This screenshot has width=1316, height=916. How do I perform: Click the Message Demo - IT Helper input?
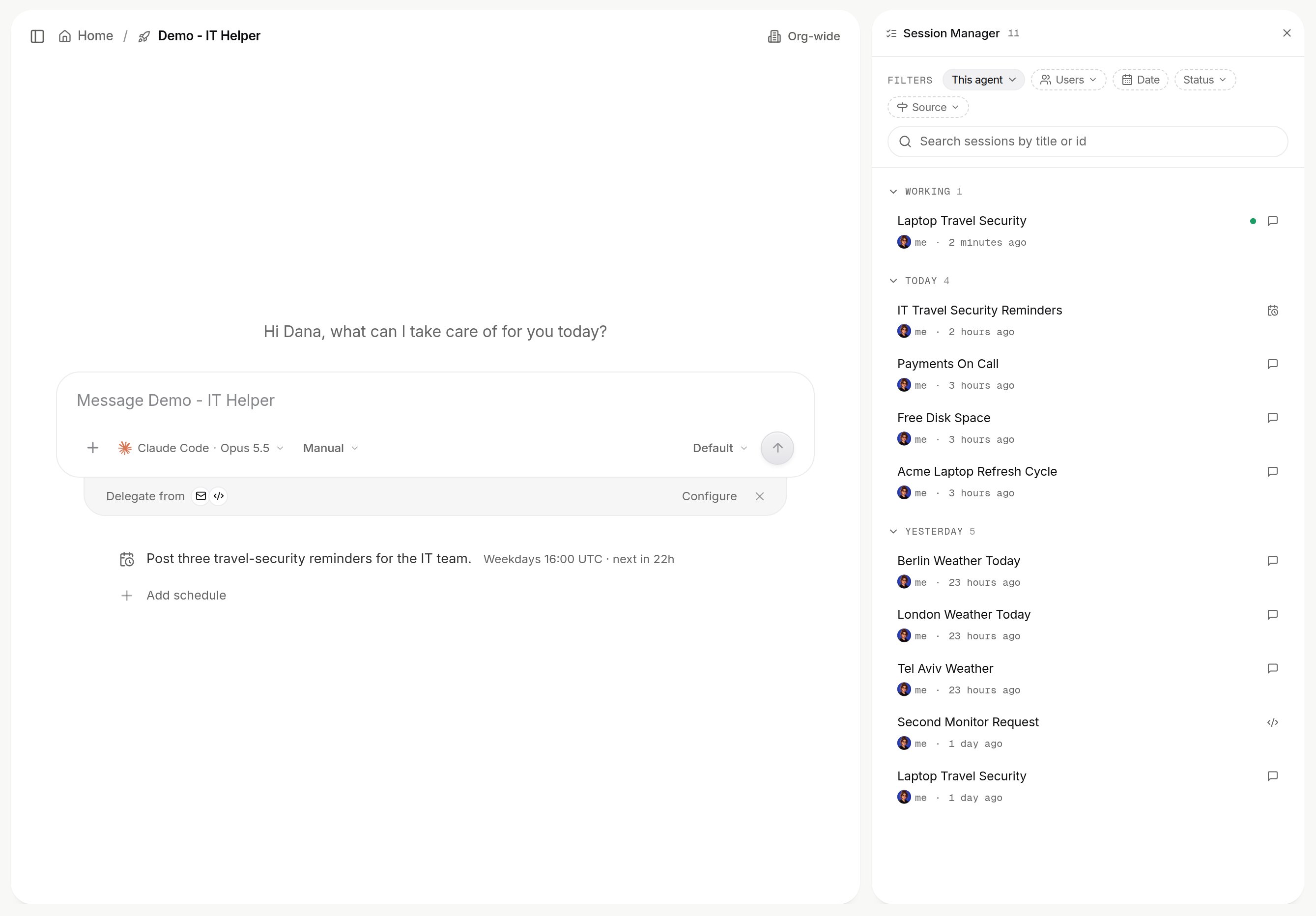434,401
